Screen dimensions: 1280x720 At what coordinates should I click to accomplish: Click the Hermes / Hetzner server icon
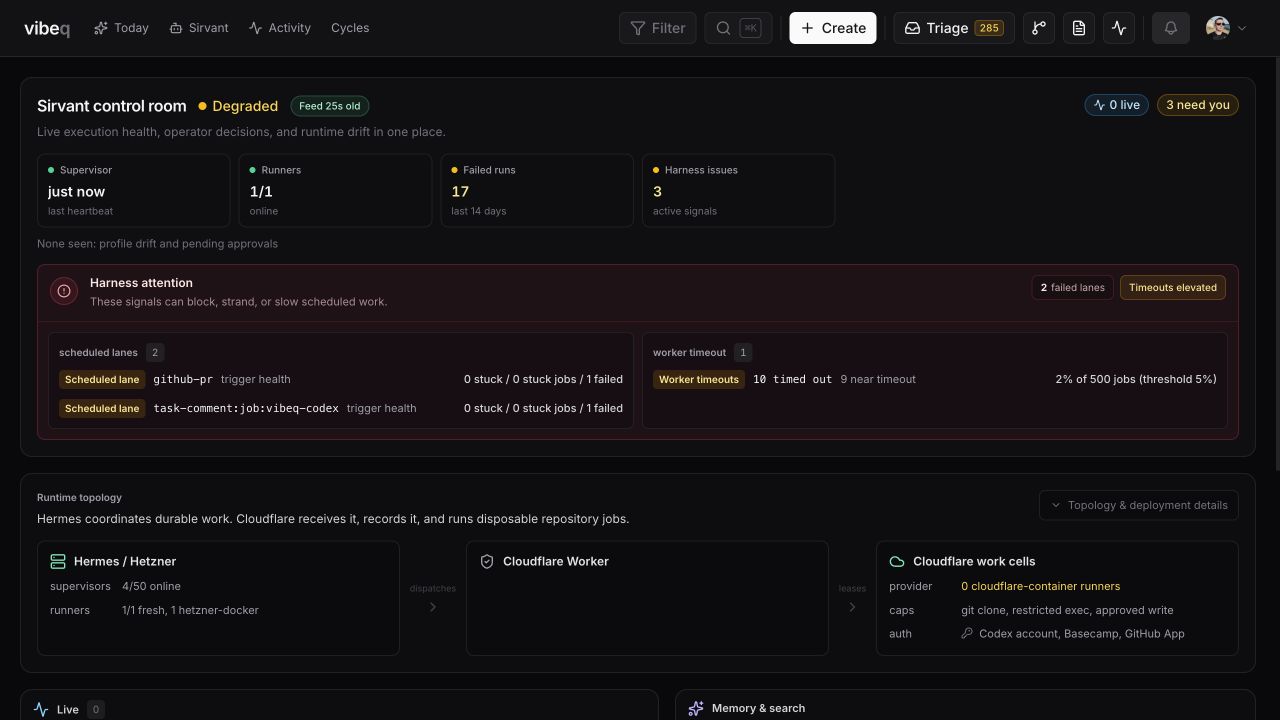[x=58, y=562]
